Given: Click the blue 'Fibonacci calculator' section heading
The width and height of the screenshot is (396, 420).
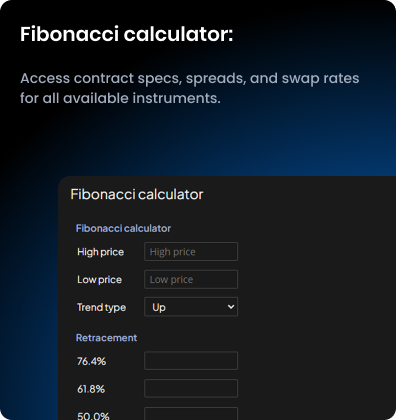Looking at the screenshot, I should click(123, 228).
